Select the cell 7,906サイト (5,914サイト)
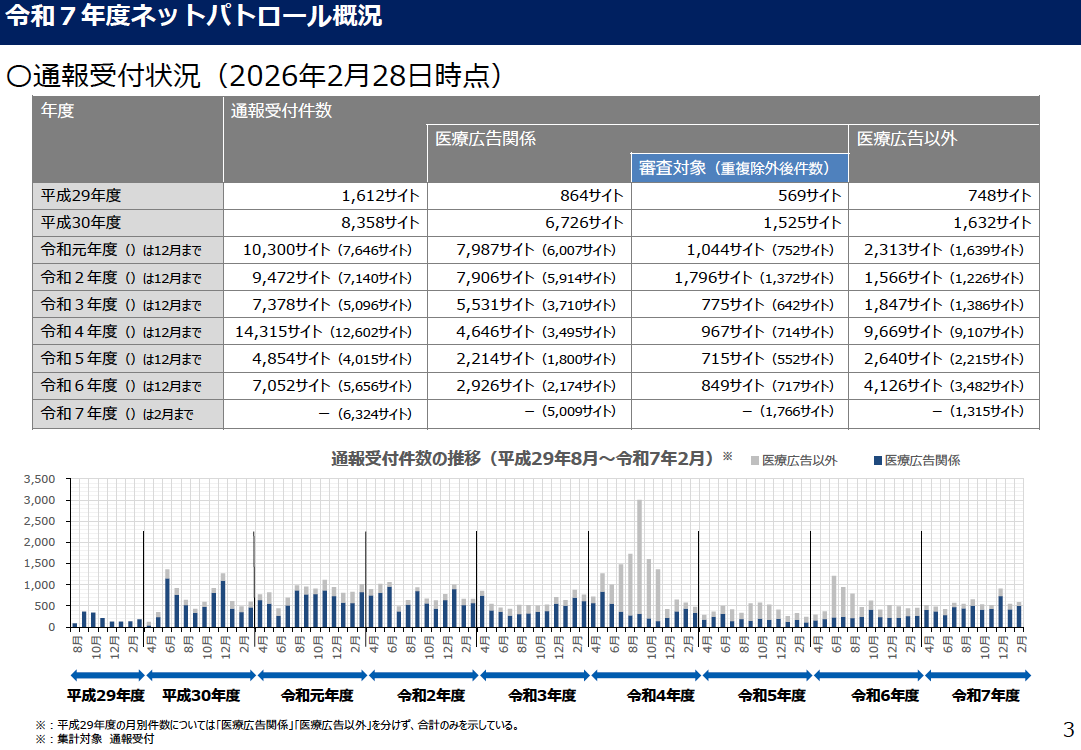This screenshot has width=1081, height=750. click(x=529, y=277)
